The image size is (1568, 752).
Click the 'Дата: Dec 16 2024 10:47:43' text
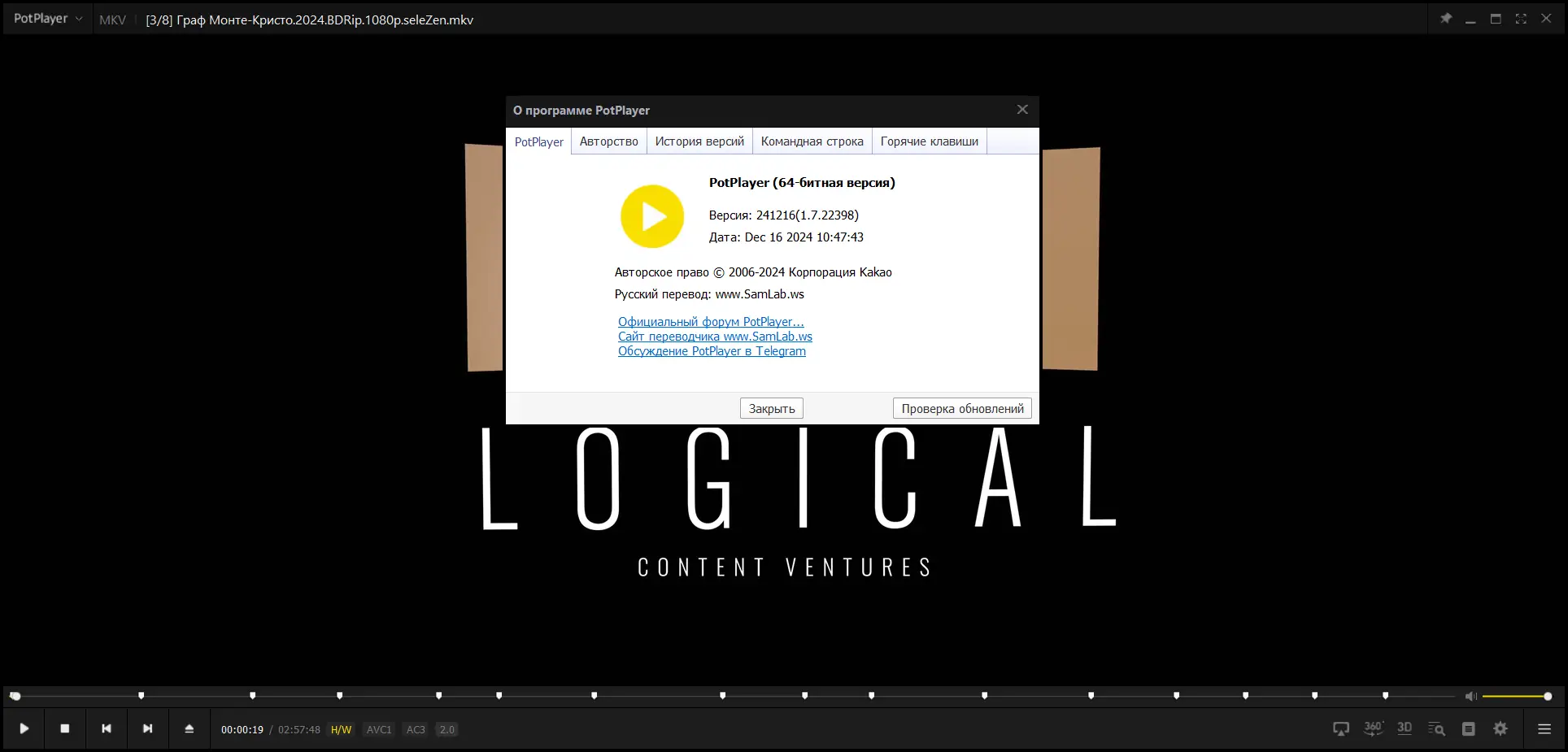786,237
